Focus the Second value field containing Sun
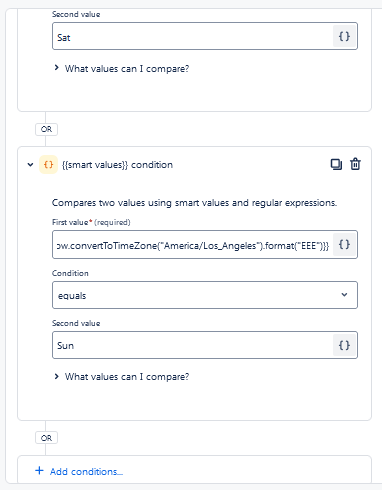This screenshot has width=382, height=490. click(192, 345)
